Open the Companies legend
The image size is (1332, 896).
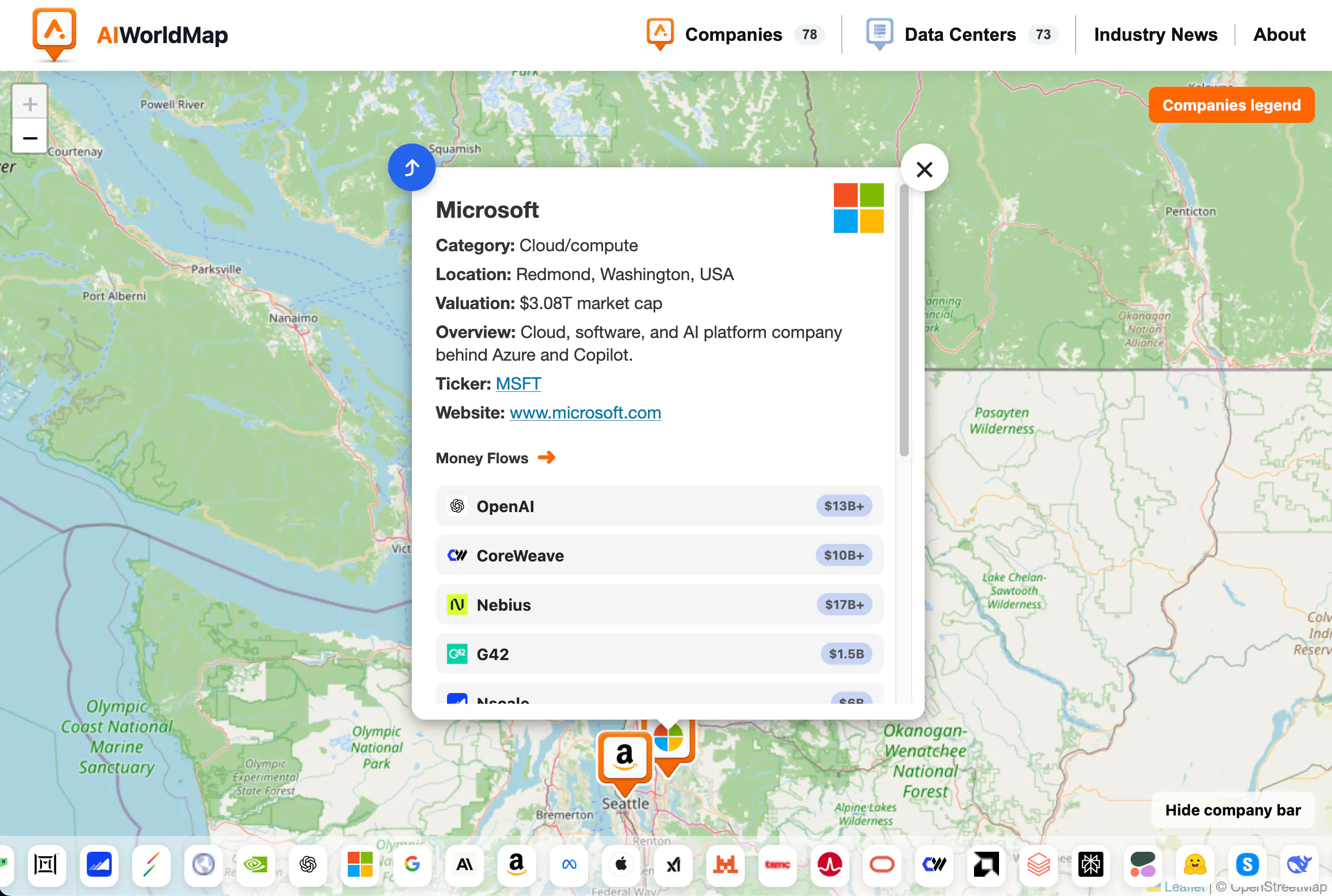(x=1232, y=105)
